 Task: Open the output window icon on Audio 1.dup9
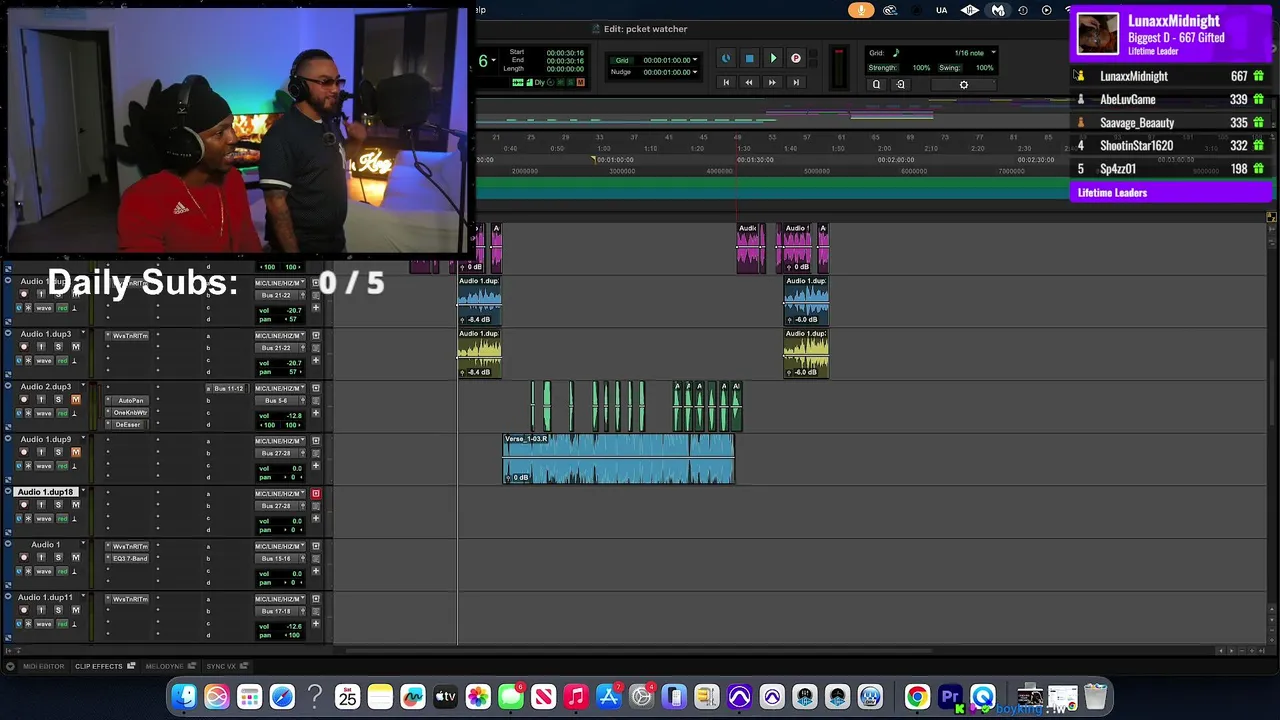point(316,441)
